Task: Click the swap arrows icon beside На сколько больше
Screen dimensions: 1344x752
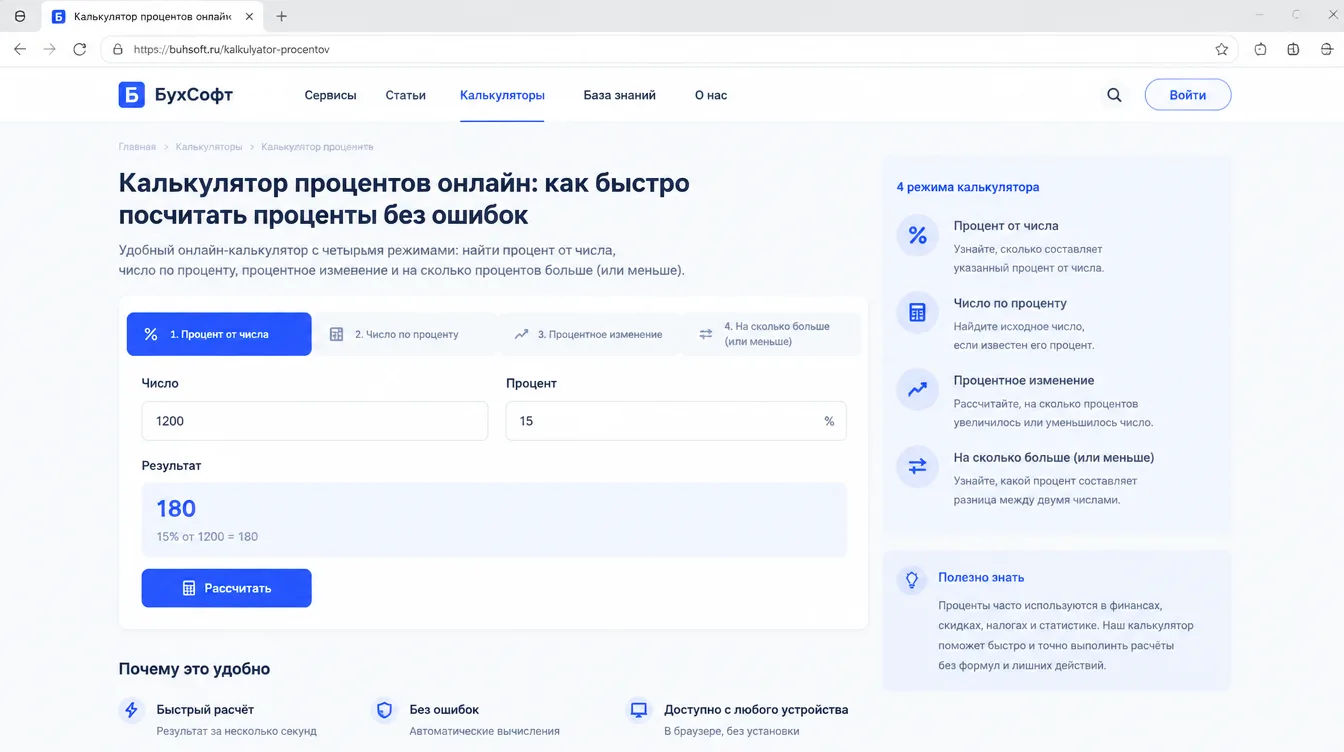Action: (x=917, y=467)
